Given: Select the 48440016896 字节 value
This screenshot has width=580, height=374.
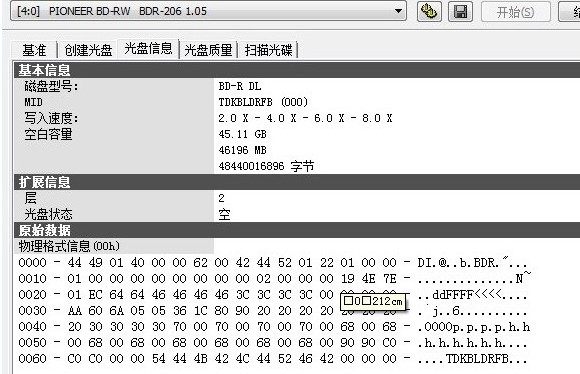Looking at the screenshot, I should (266, 166).
